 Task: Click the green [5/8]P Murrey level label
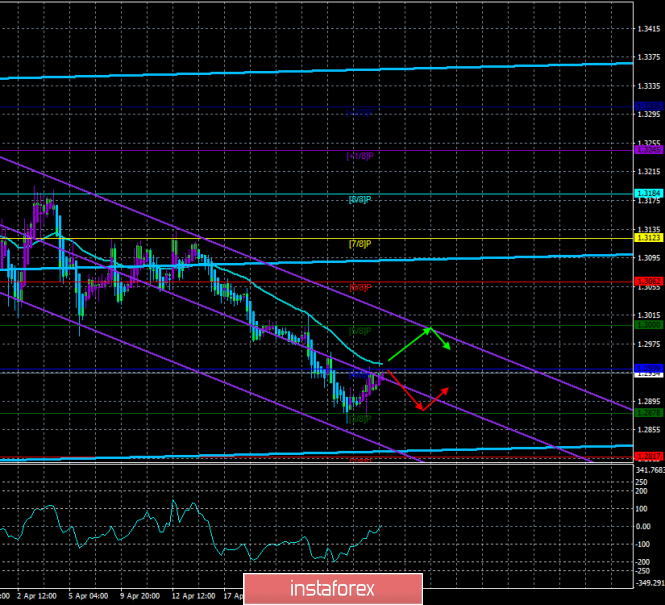coord(360,331)
